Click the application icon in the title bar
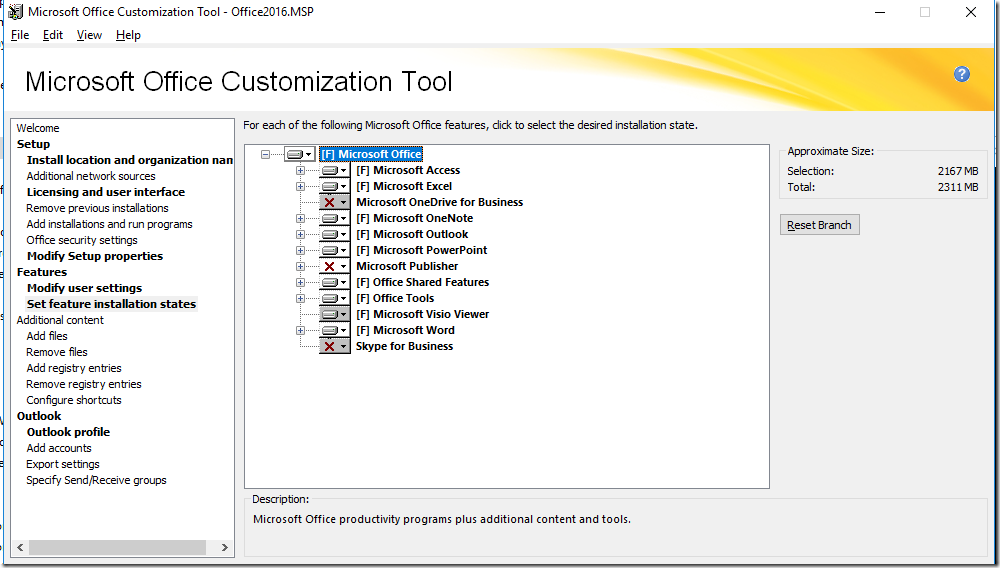1000x568 pixels. pyautogui.click(x=15, y=11)
